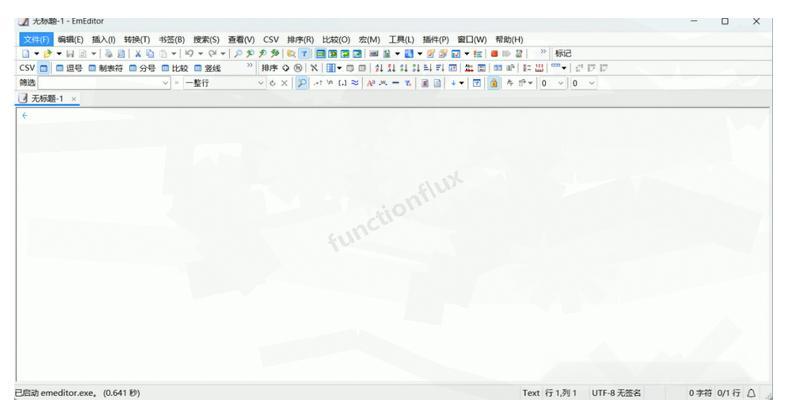Click UTF-8 无签名 encoding in status bar
This screenshot has width=788, height=419.
616,393
